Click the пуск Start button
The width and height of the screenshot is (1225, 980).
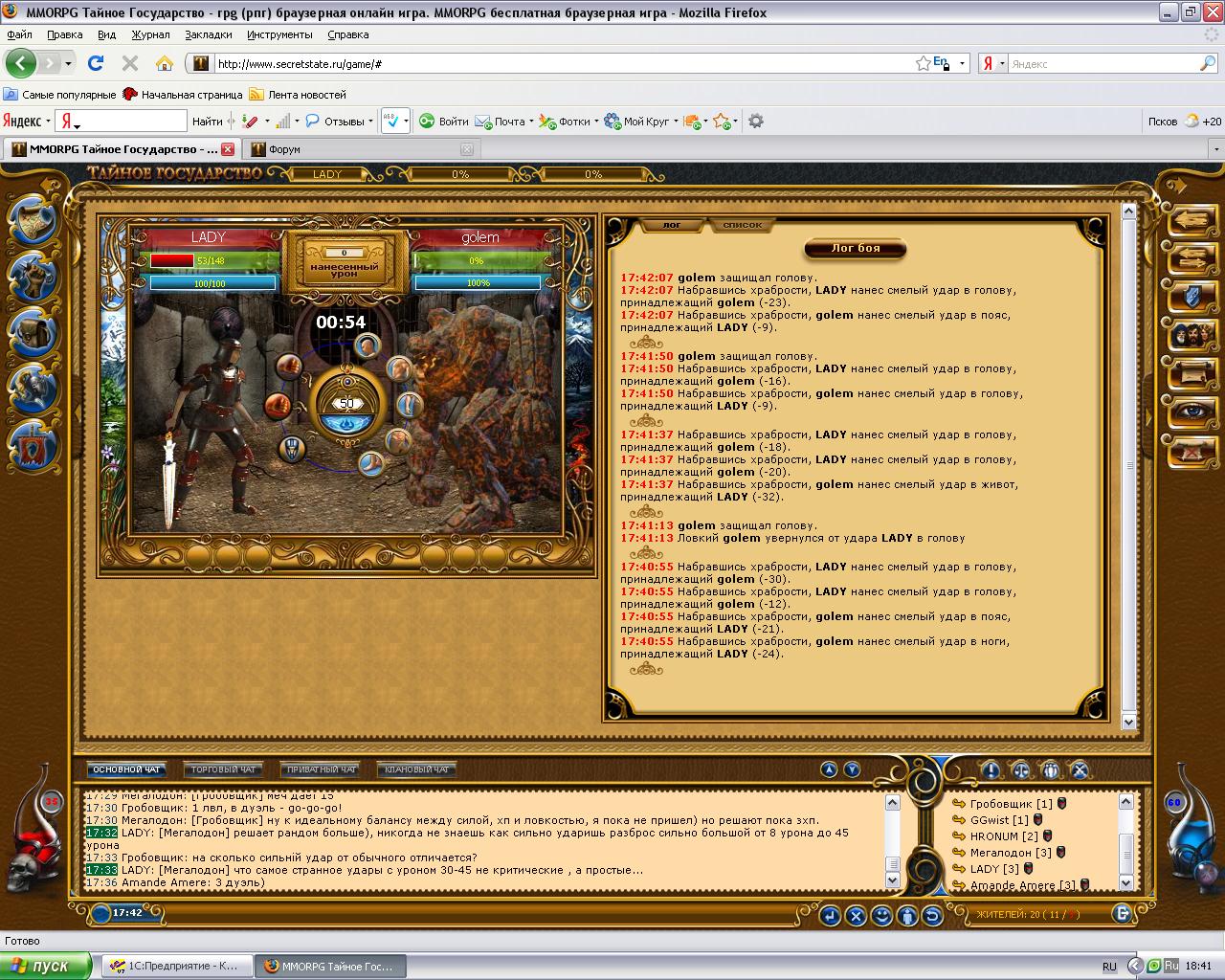click(x=46, y=966)
